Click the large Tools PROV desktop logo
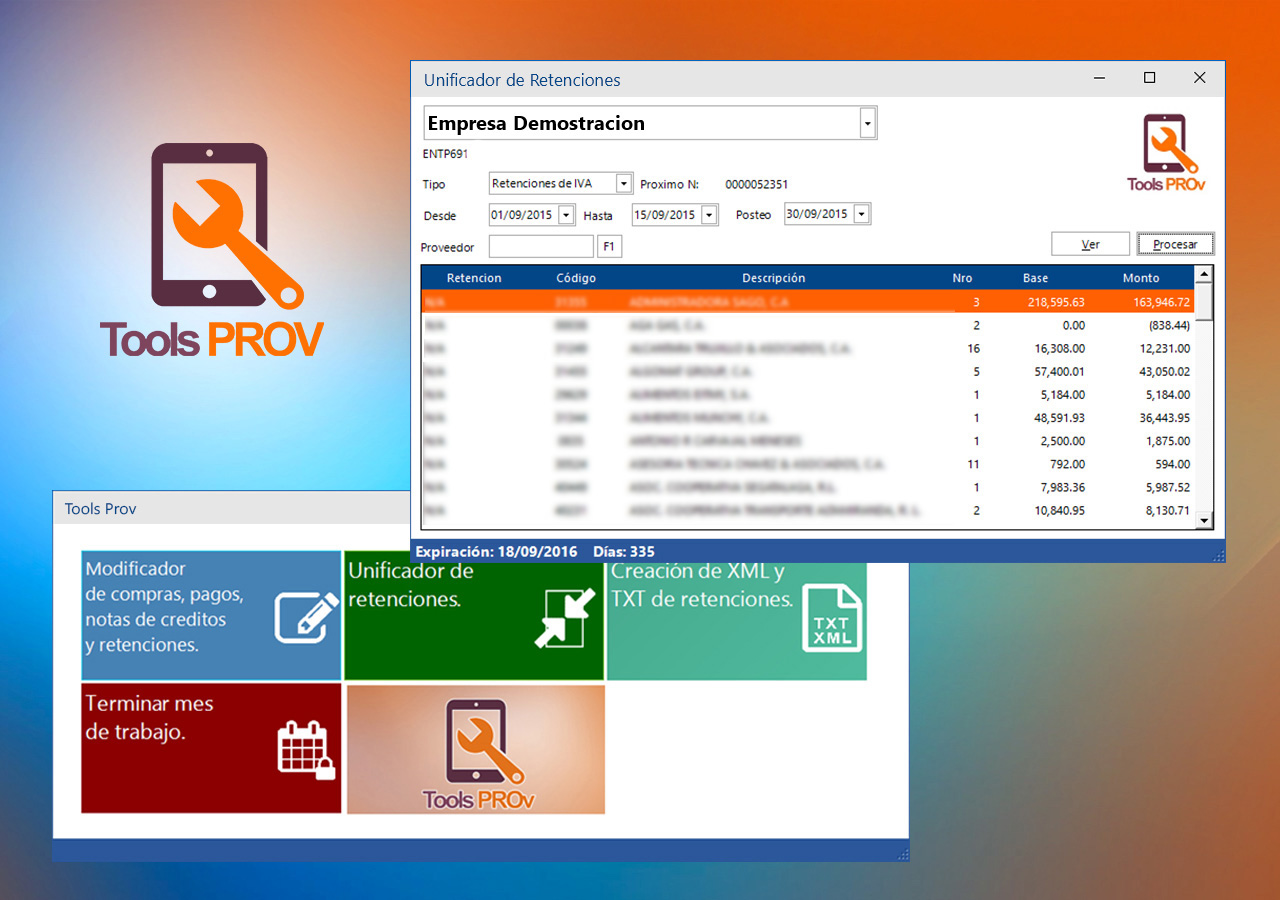This screenshot has height=900, width=1280. 212,250
